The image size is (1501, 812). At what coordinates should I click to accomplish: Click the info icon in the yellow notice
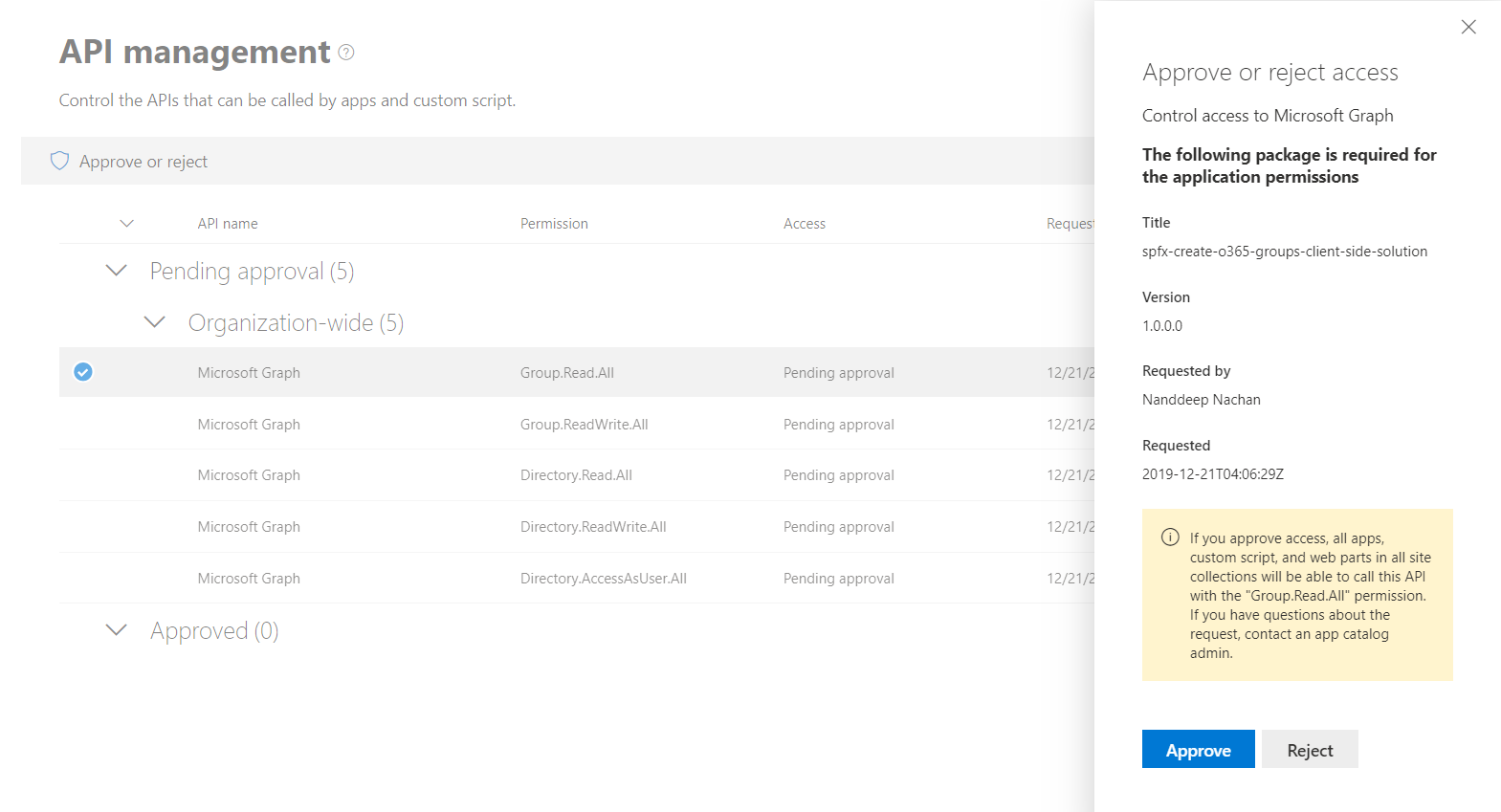pos(1170,538)
